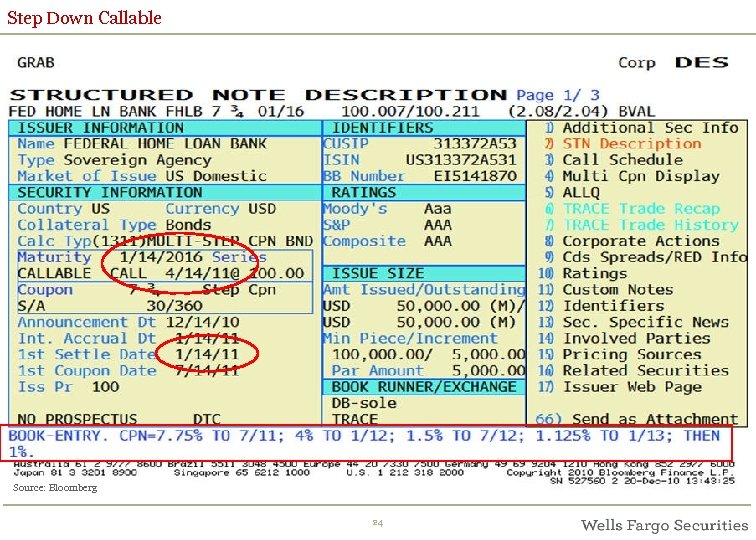The image size is (756, 540).
Task: Click the price quote 100.007/100.211
Action: tap(410, 111)
